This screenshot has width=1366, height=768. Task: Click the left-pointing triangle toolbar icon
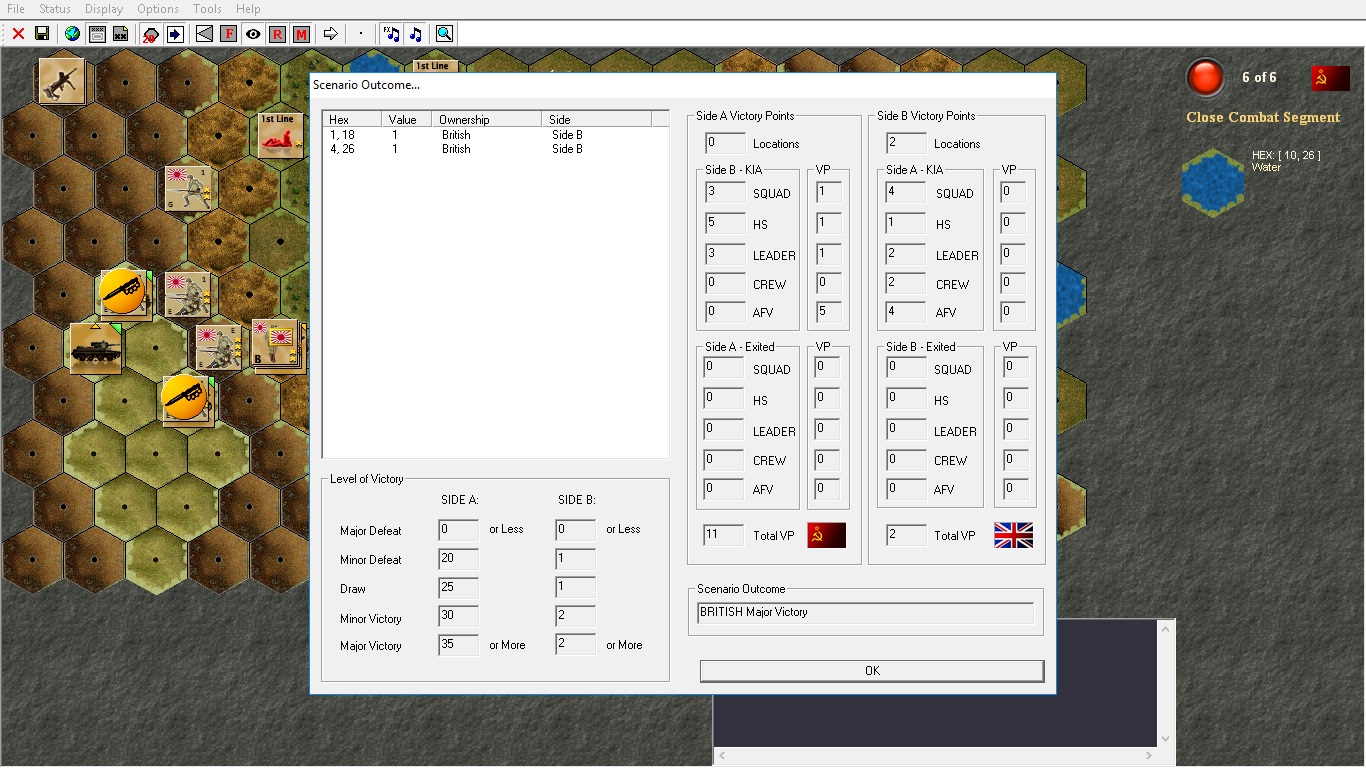click(204, 34)
